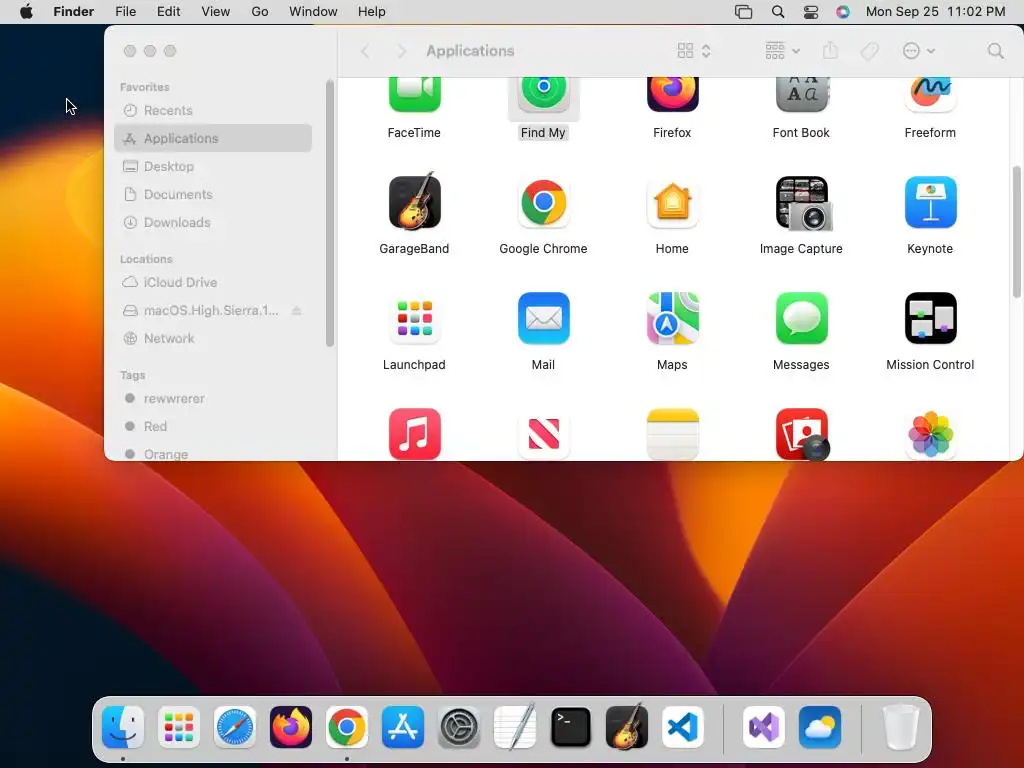Screen dimensions: 1024x768
Task: Click the date and time in menu bar
Action: click(935, 12)
